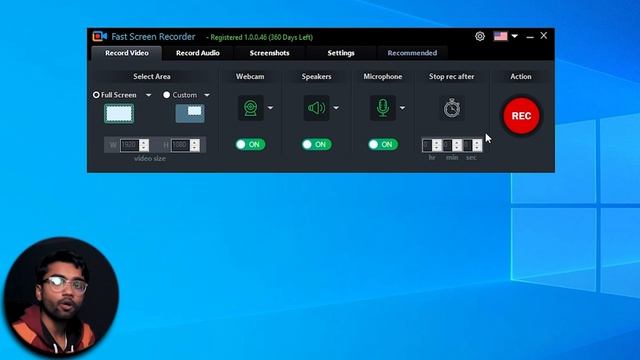Screen dimensions: 640x360
Task: Expand the Full Screen dropdown arrow
Action: (x=149, y=95)
